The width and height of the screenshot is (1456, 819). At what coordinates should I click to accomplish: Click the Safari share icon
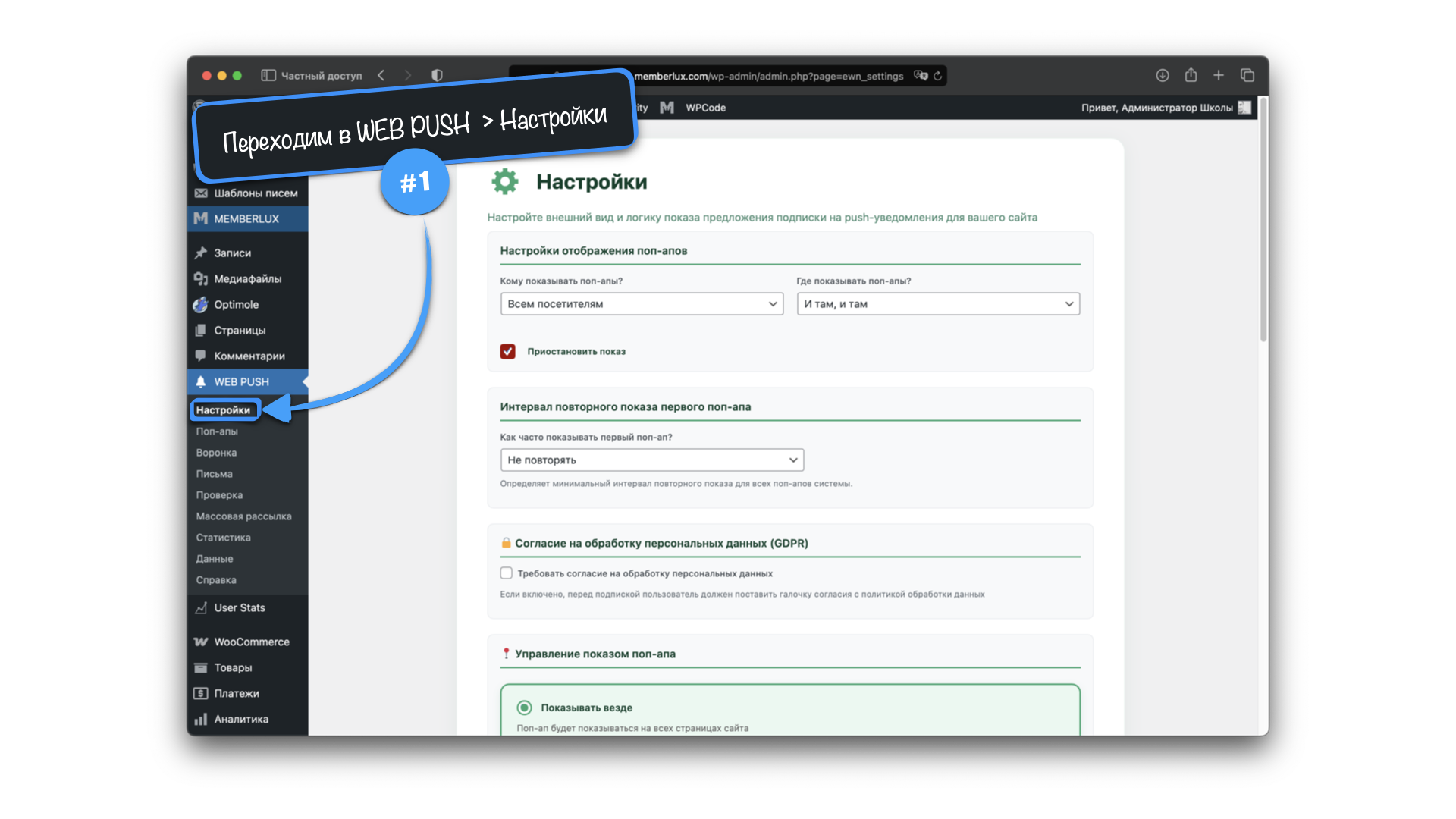click(x=1191, y=75)
